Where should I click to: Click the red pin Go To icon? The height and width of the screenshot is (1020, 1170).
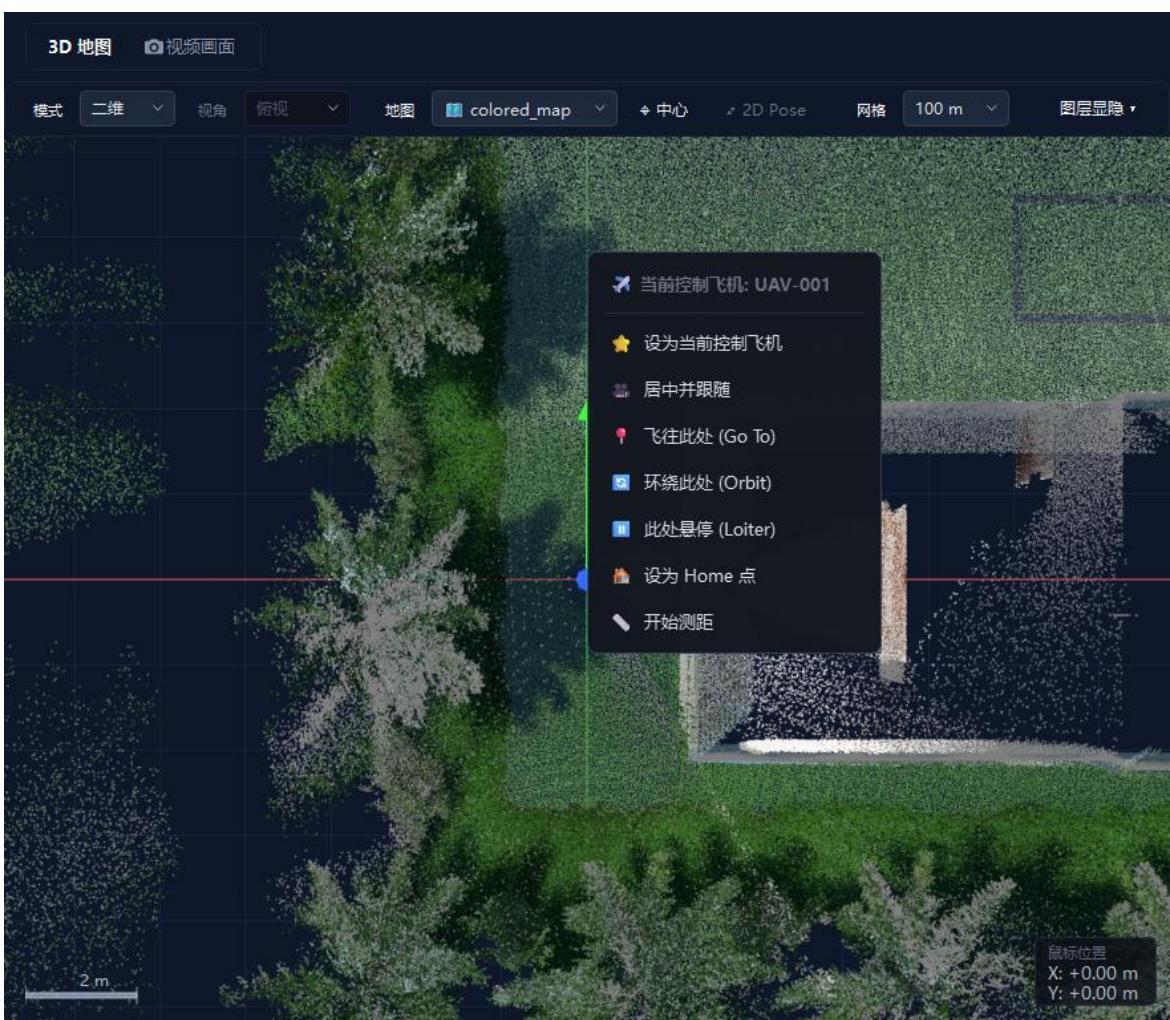[x=621, y=436]
